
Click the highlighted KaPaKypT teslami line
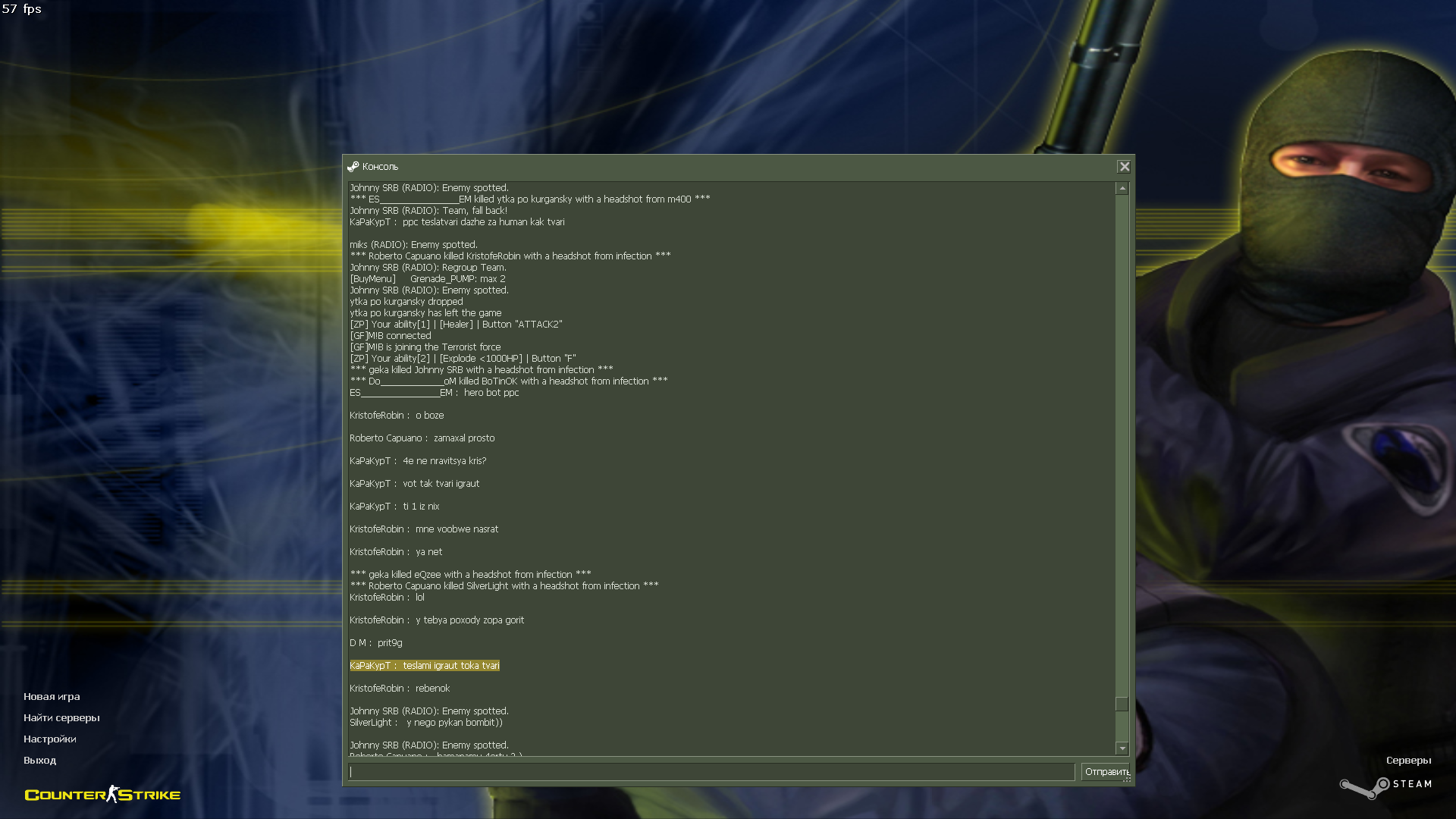(x=425, y=666)
